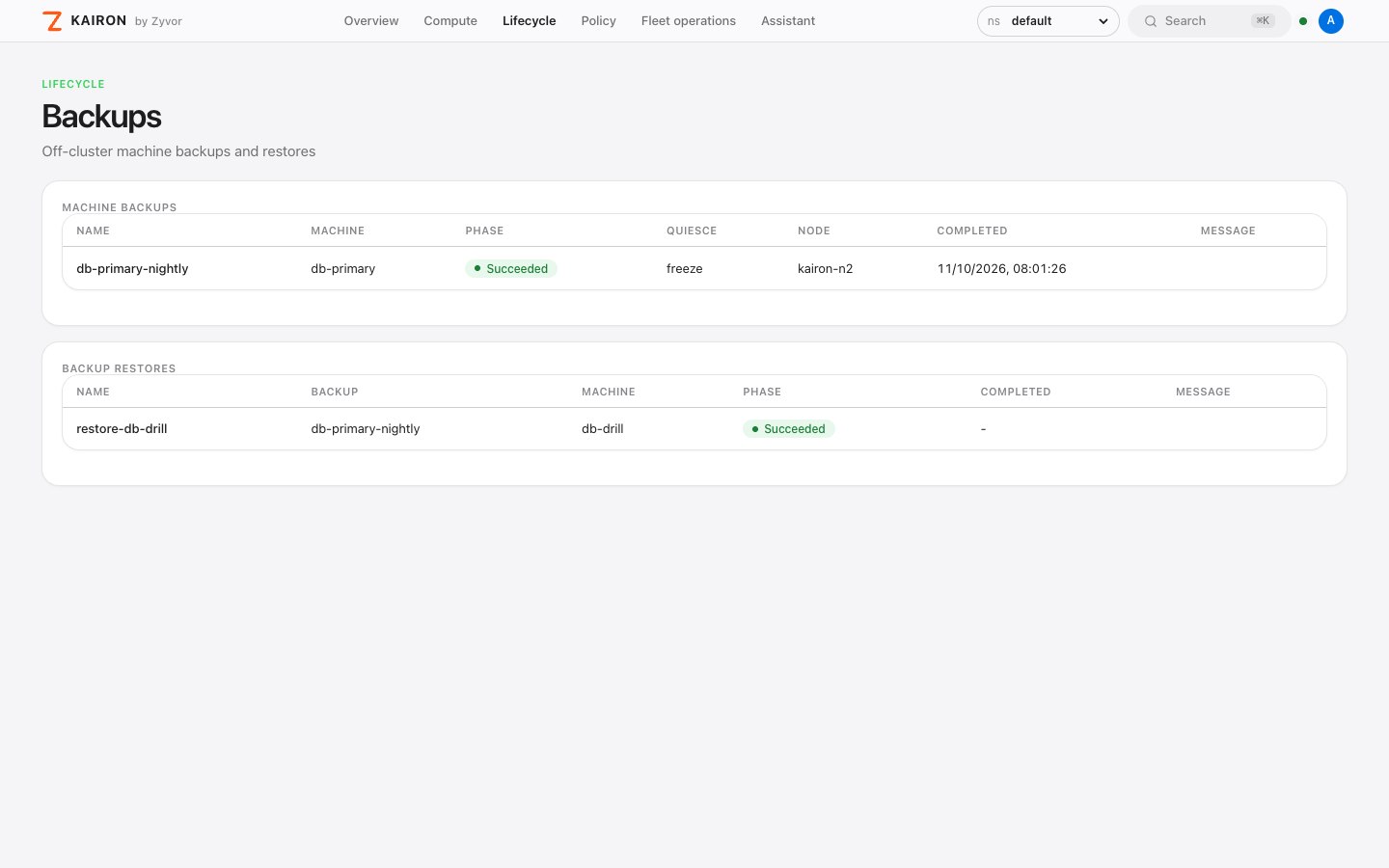
Task: Open the db-primary-nightly backup row name
Action: pyautogui.click(x=132, y=268)
